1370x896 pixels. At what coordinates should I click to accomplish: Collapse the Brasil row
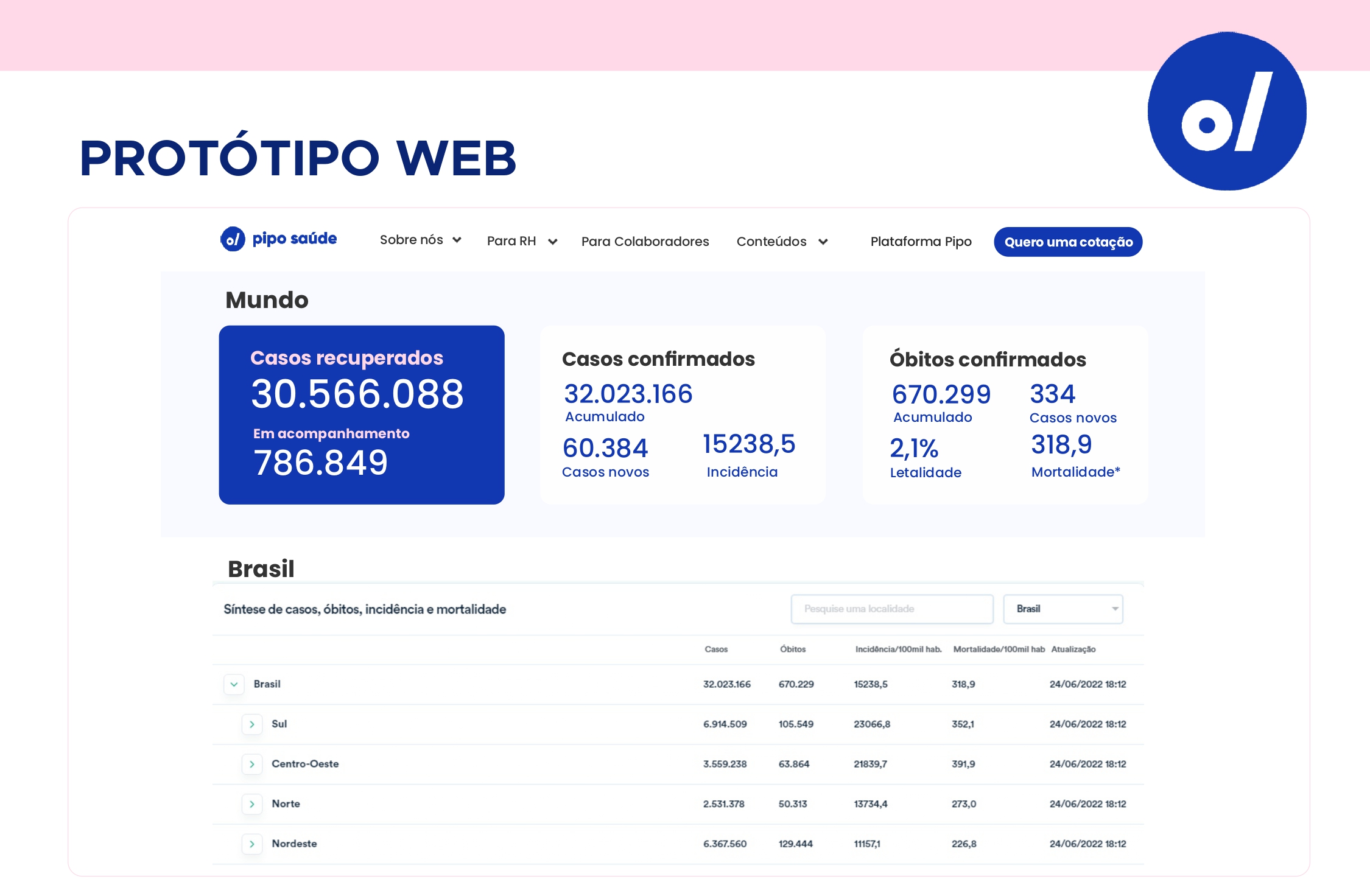click(234, 684)
